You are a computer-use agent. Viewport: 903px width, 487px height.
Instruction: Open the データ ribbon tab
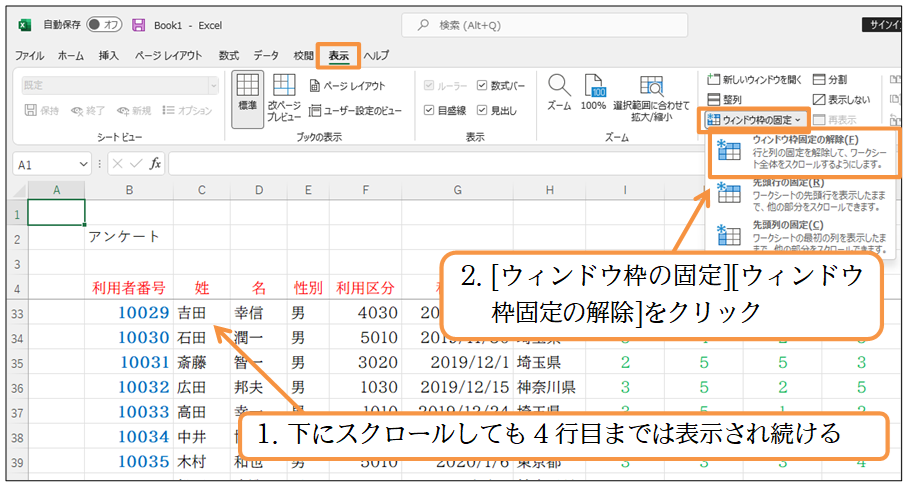265,56
